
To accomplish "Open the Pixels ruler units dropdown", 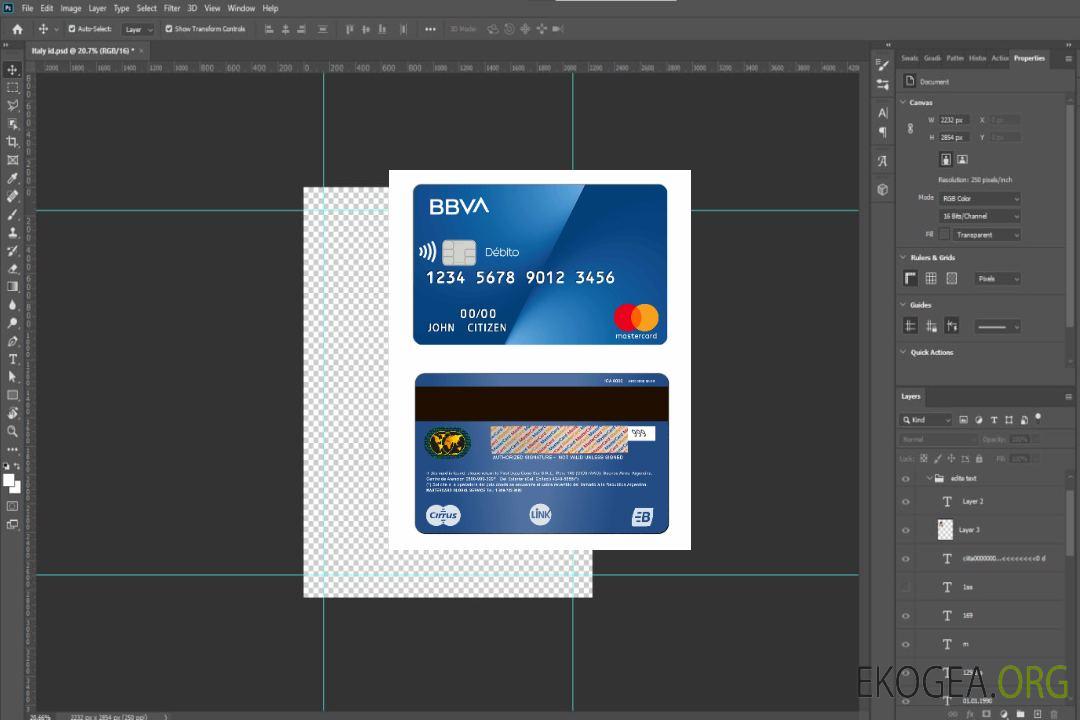I will point(998,279).
